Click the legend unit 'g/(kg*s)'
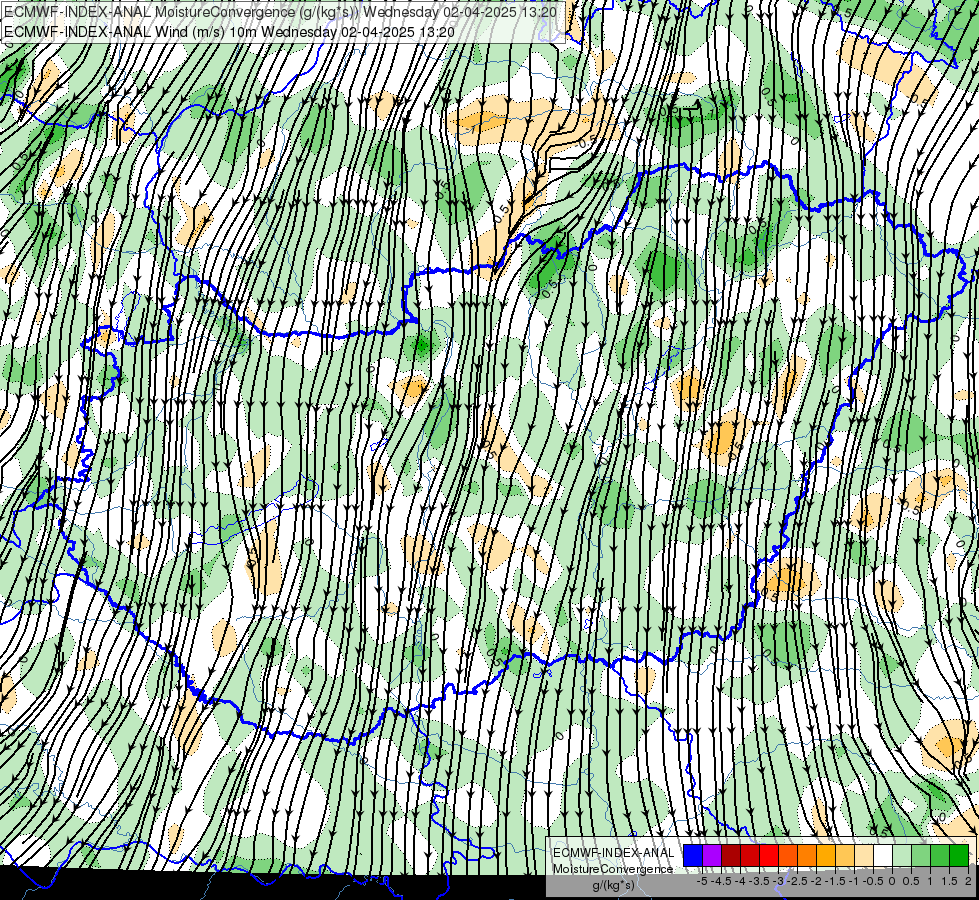The image size is (979, 900). tap(613, 885)
